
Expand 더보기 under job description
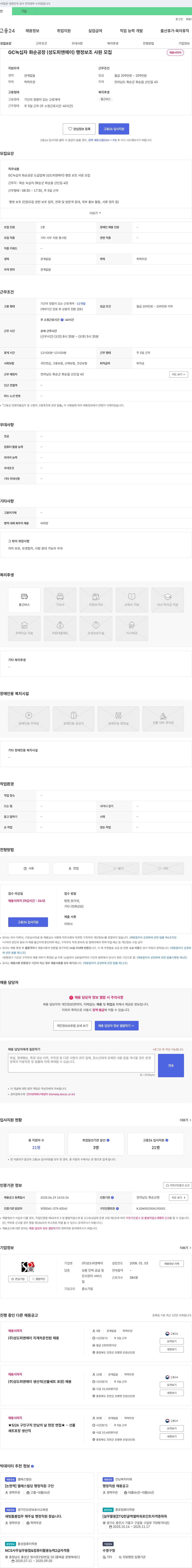click(96, 213)
